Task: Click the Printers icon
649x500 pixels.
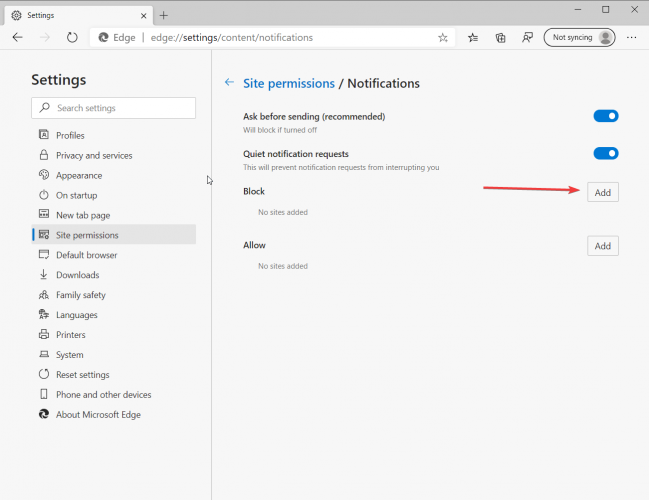Action: pyautogui.click(x=43, y=334)
